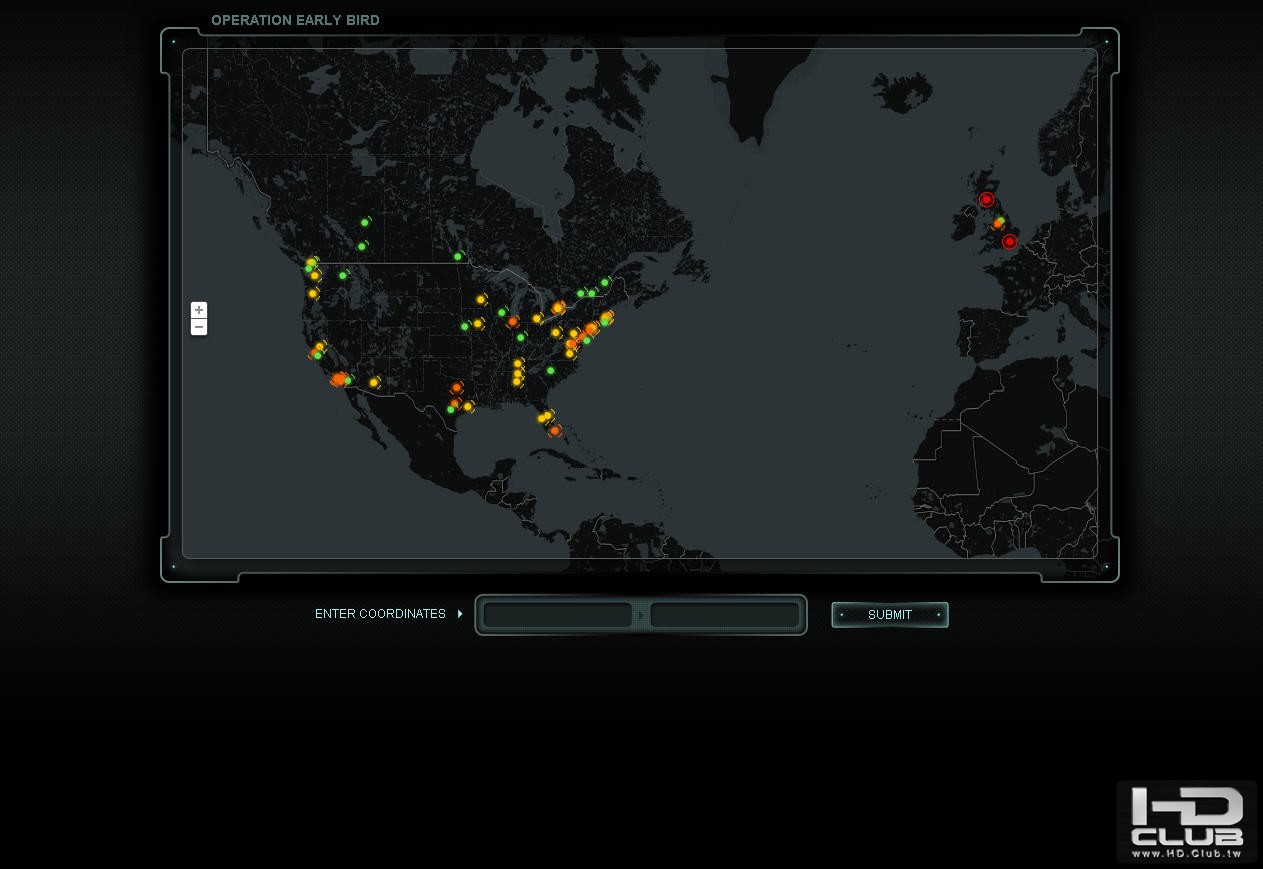Viewport: 1263px width, 869px height.
Task: Click the second coordinates input field
Action: (x=724, y=615)
